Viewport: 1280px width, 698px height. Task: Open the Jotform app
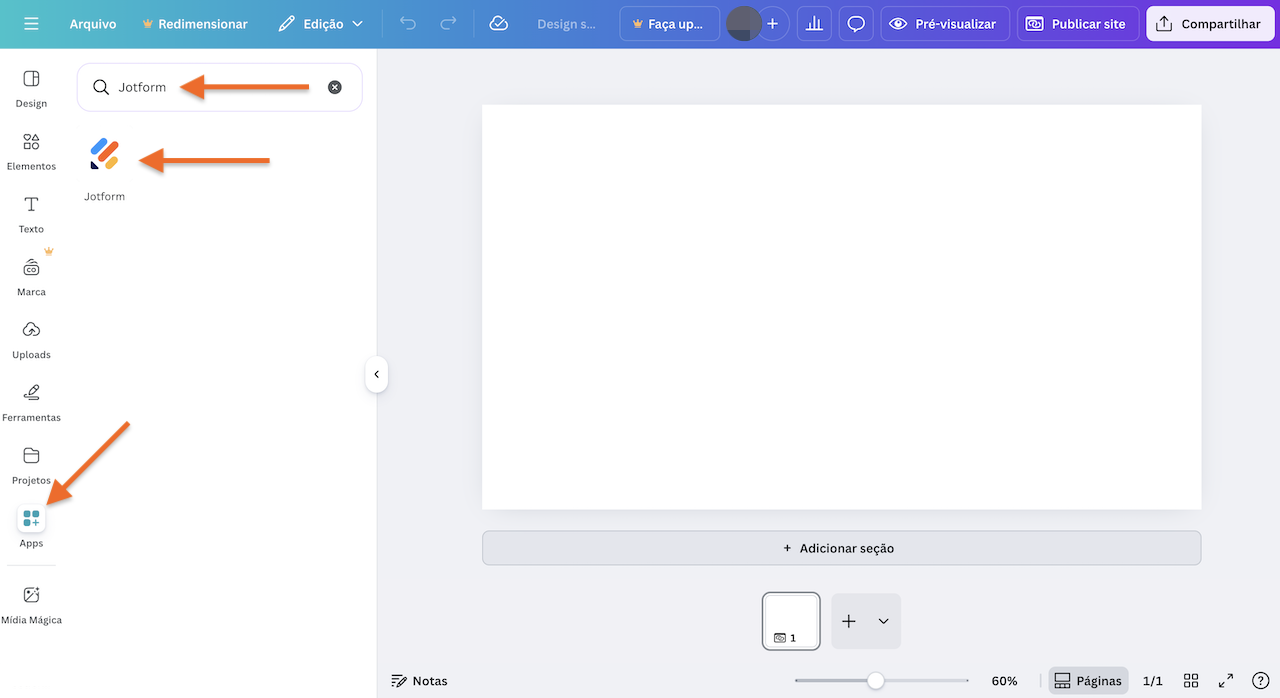point(104,155)
